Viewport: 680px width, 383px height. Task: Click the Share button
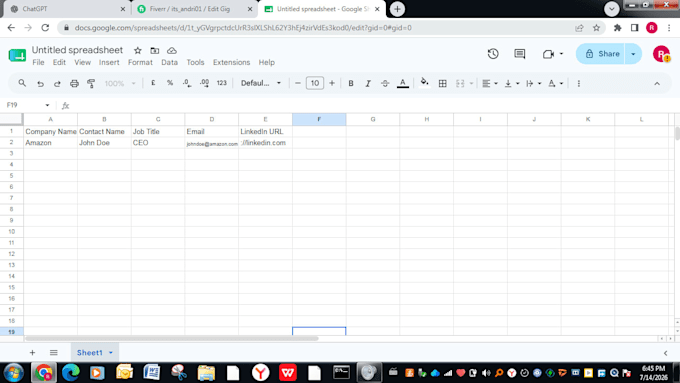pos(601,54)
